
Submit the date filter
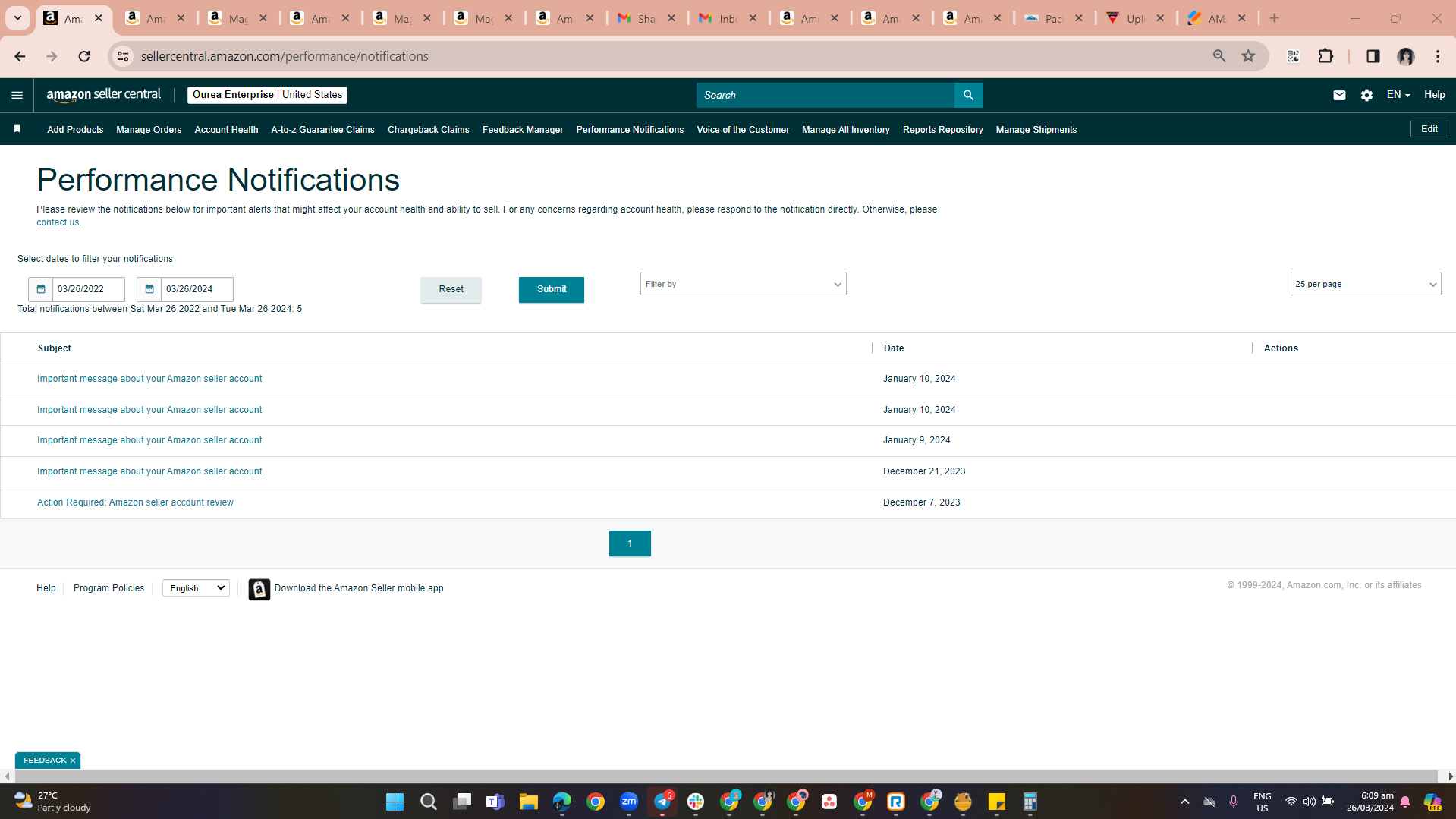click(552, 289)
